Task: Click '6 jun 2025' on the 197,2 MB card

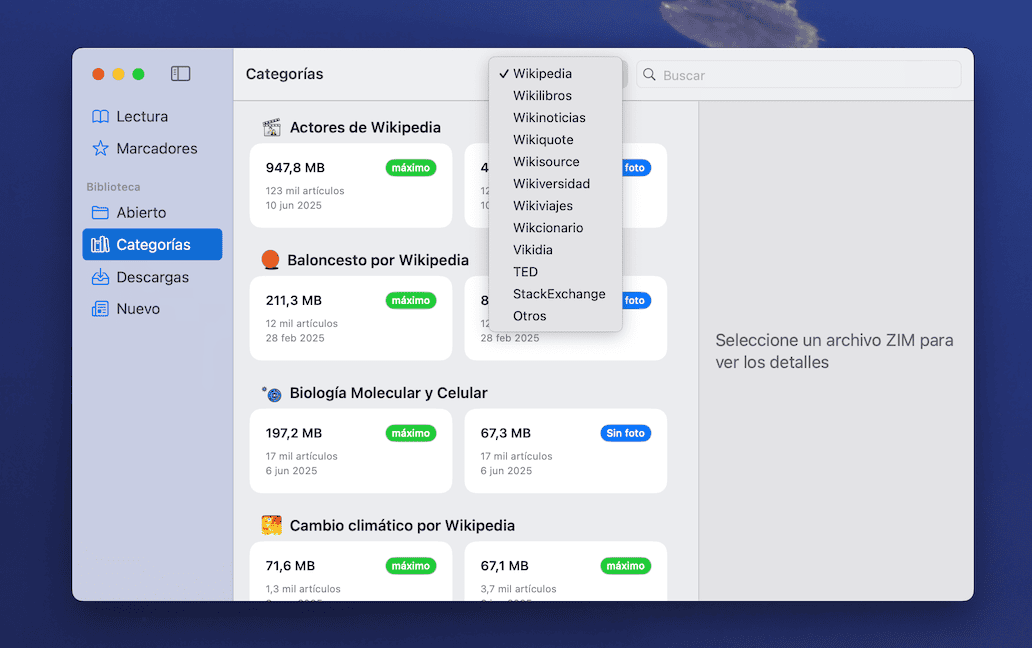Action: [x=291, y=471]
